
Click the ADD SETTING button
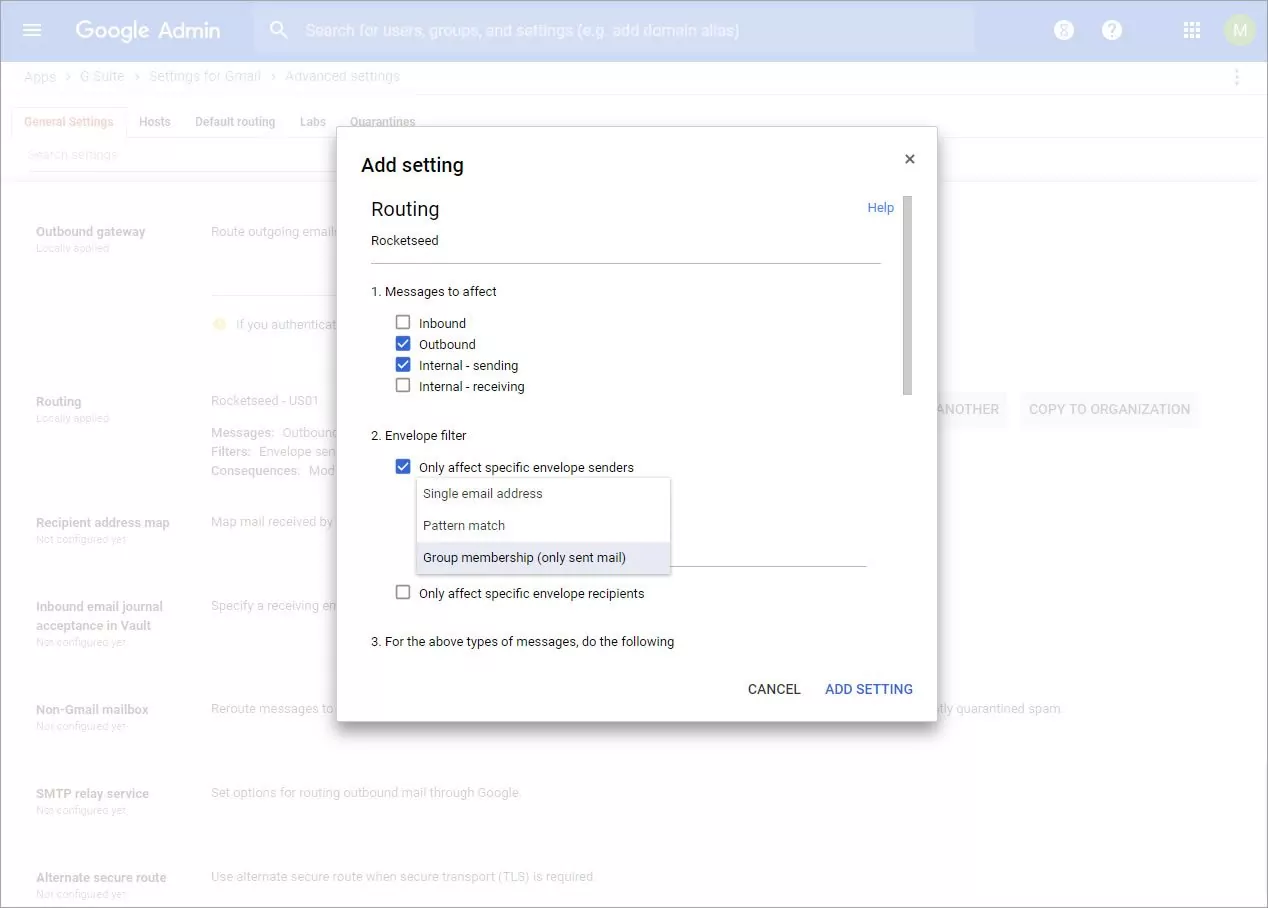[869, 689]
